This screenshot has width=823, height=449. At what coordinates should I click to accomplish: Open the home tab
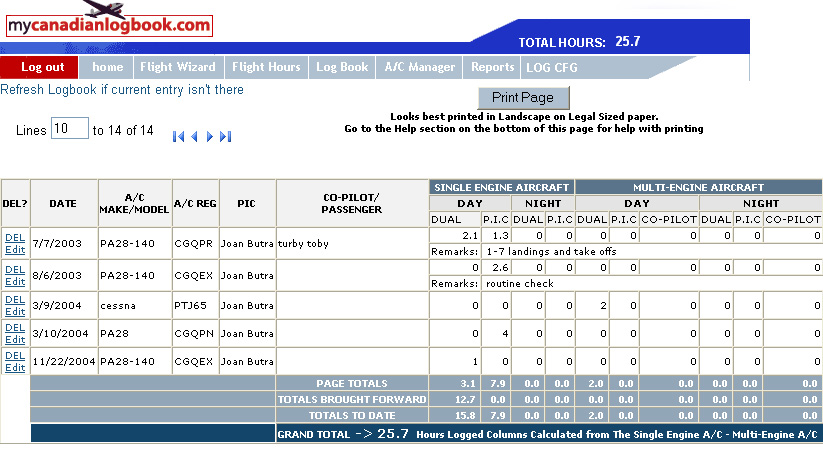107,67
